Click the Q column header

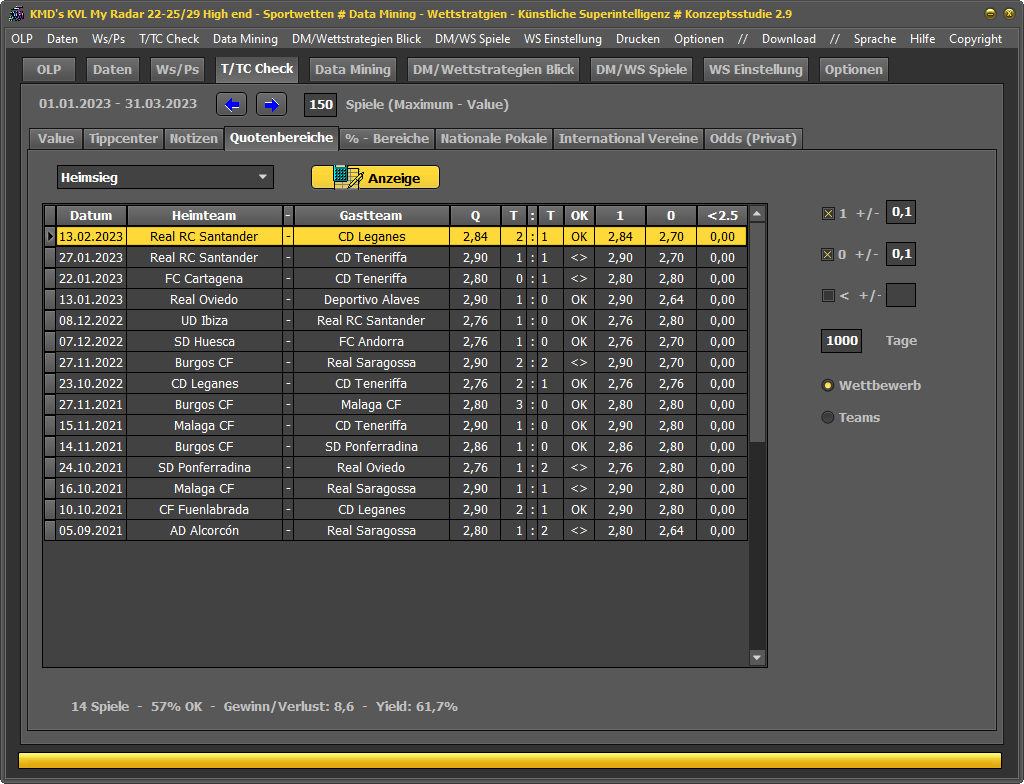[x=475, y=216]
